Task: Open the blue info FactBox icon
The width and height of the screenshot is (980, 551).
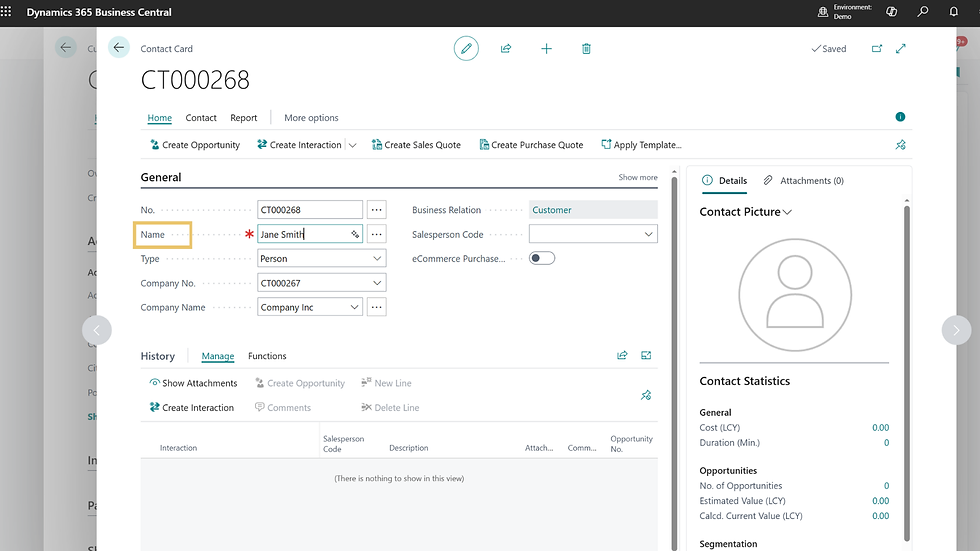Action: tap(900, 117)
